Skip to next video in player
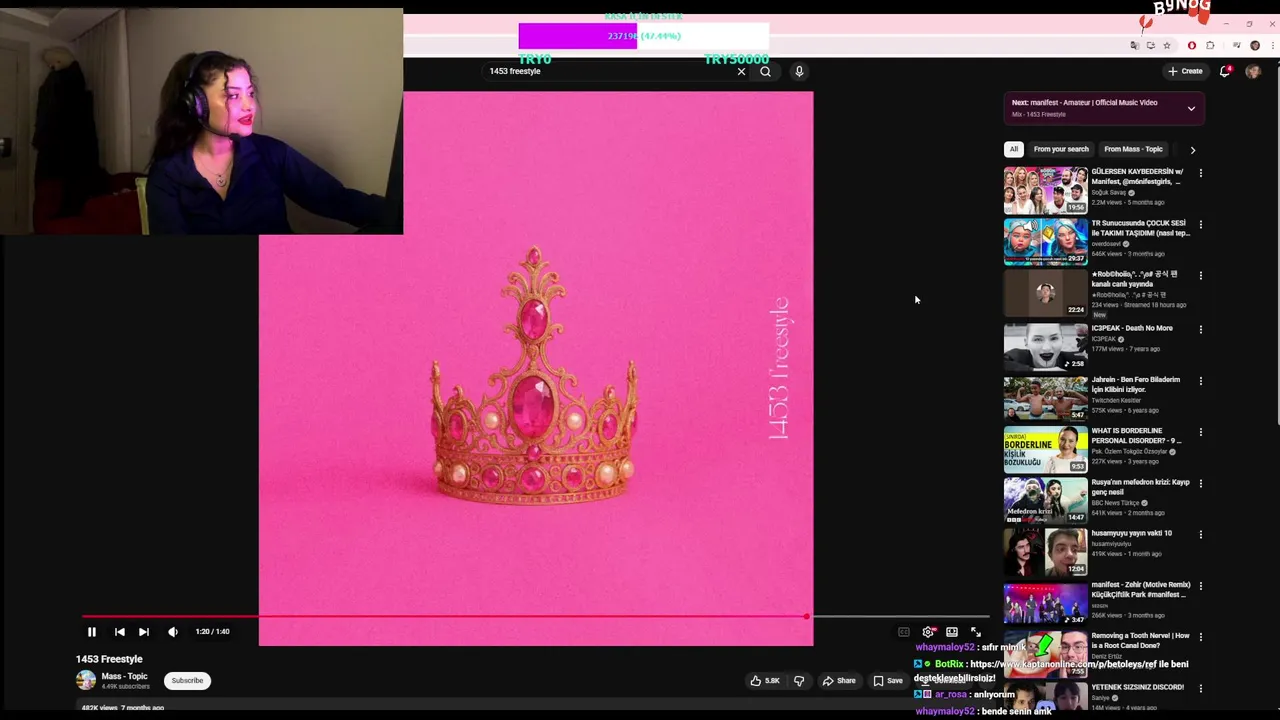 click(x=144, y=632)
